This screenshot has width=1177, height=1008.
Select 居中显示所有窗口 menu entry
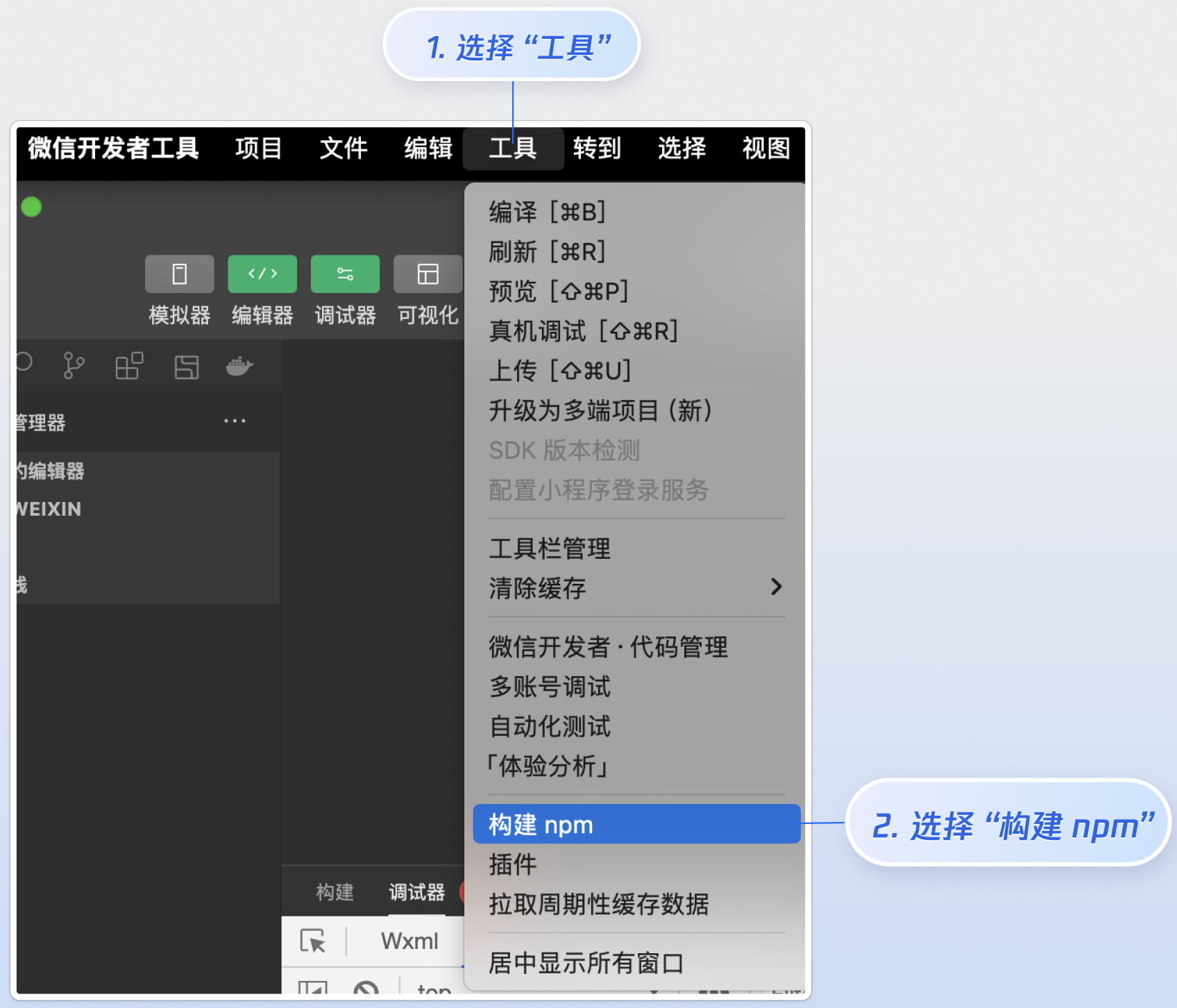(636, 963)
